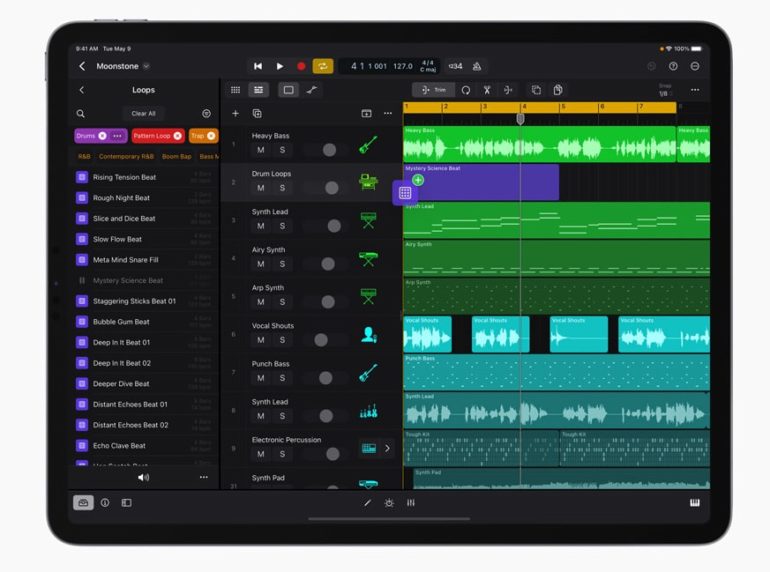Open track header more options
The height and width of the screenshot is (572, 770).
pos(388,113)
